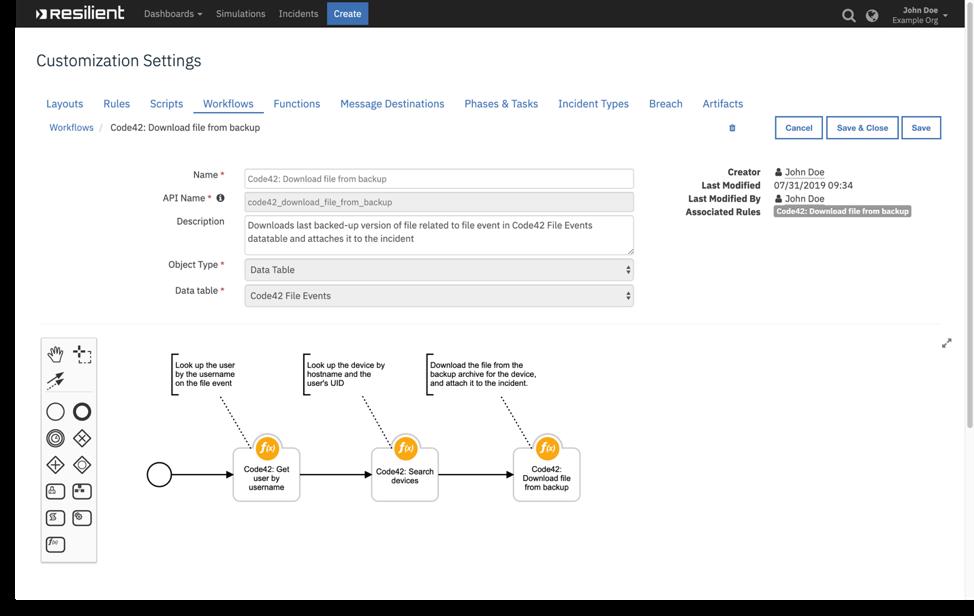The height and width of the screenshot is (616, 974).
Task: Switch to the Phases & Tasks tab
Action: tap(501, 104)
